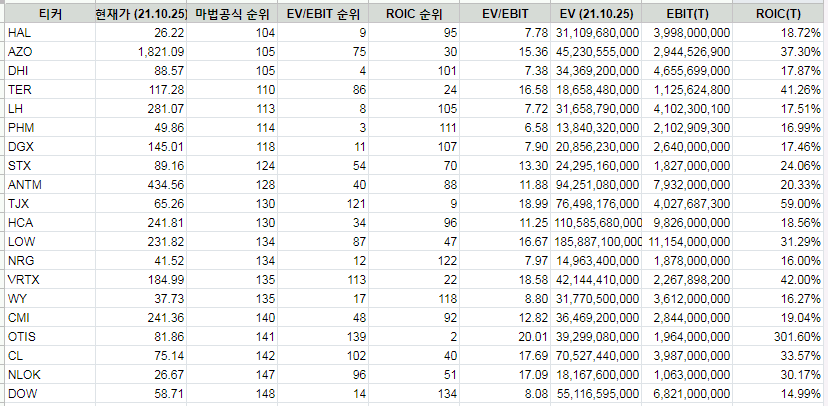
Task: Select the EV/EBIT 순위 column header
Action: 323,14
